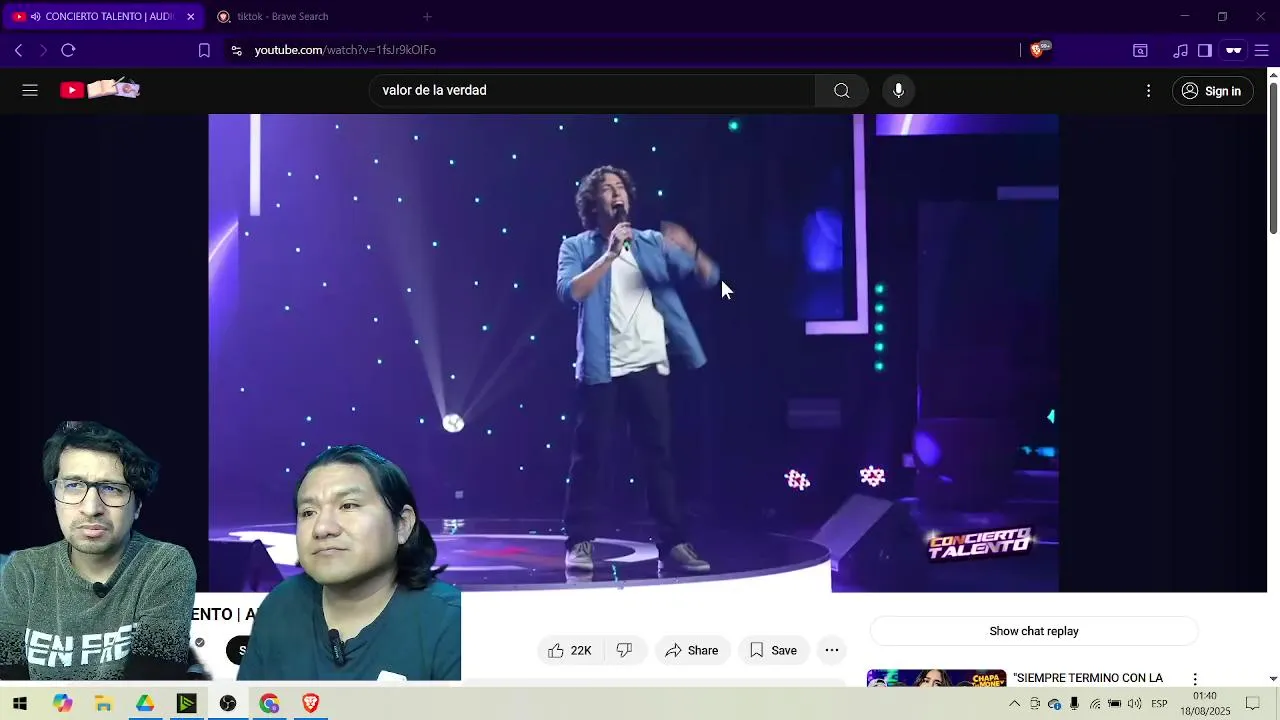Open more actions ellipsis under video
The width and height of the screenshot is (1280, 720).
tap(832, 650)
